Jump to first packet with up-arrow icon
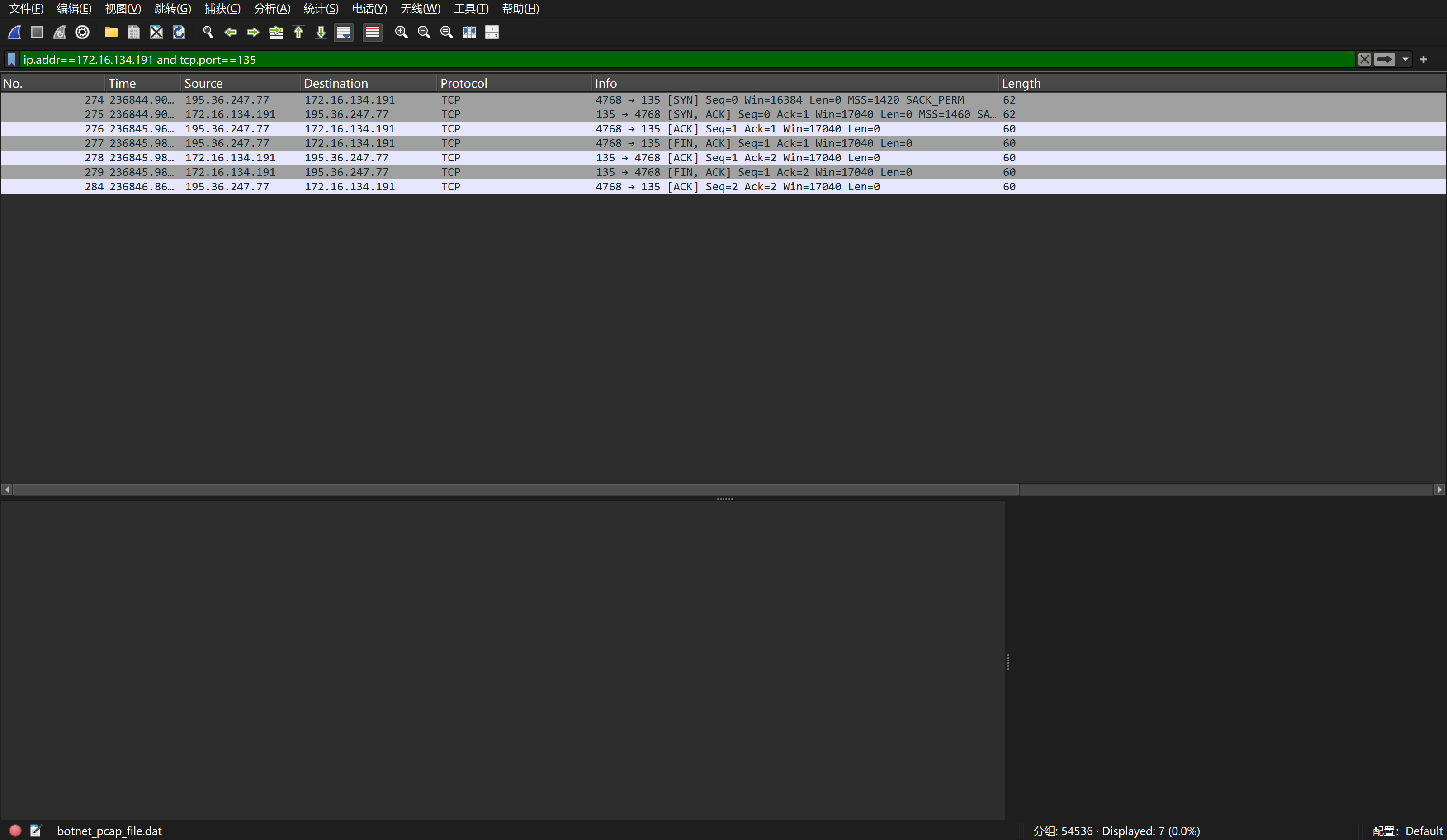 click(x=298, y=32)
